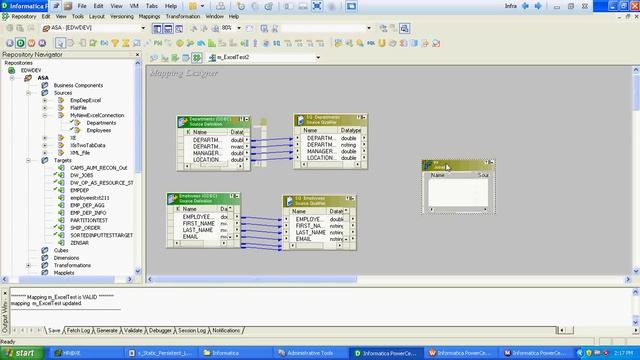Collapse the MyNewExcelConnection node
640x360 pixels.
(x=45, y=116)
